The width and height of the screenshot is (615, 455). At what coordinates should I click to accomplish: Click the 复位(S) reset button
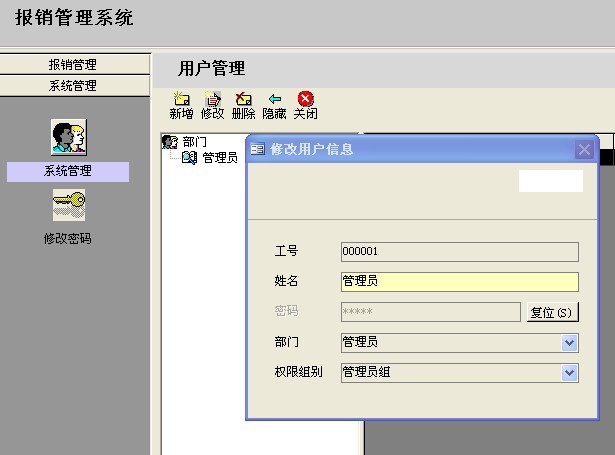coord(552,312)
